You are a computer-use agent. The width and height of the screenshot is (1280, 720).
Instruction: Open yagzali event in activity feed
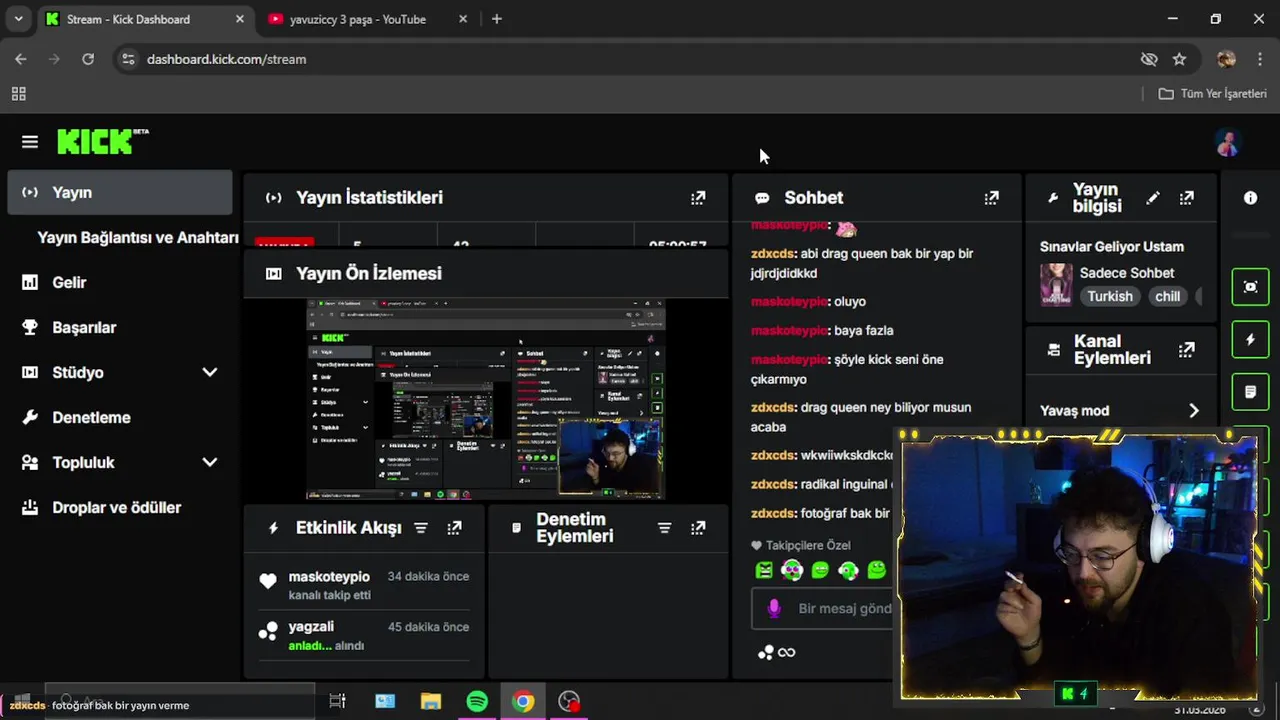click(364, 636)
